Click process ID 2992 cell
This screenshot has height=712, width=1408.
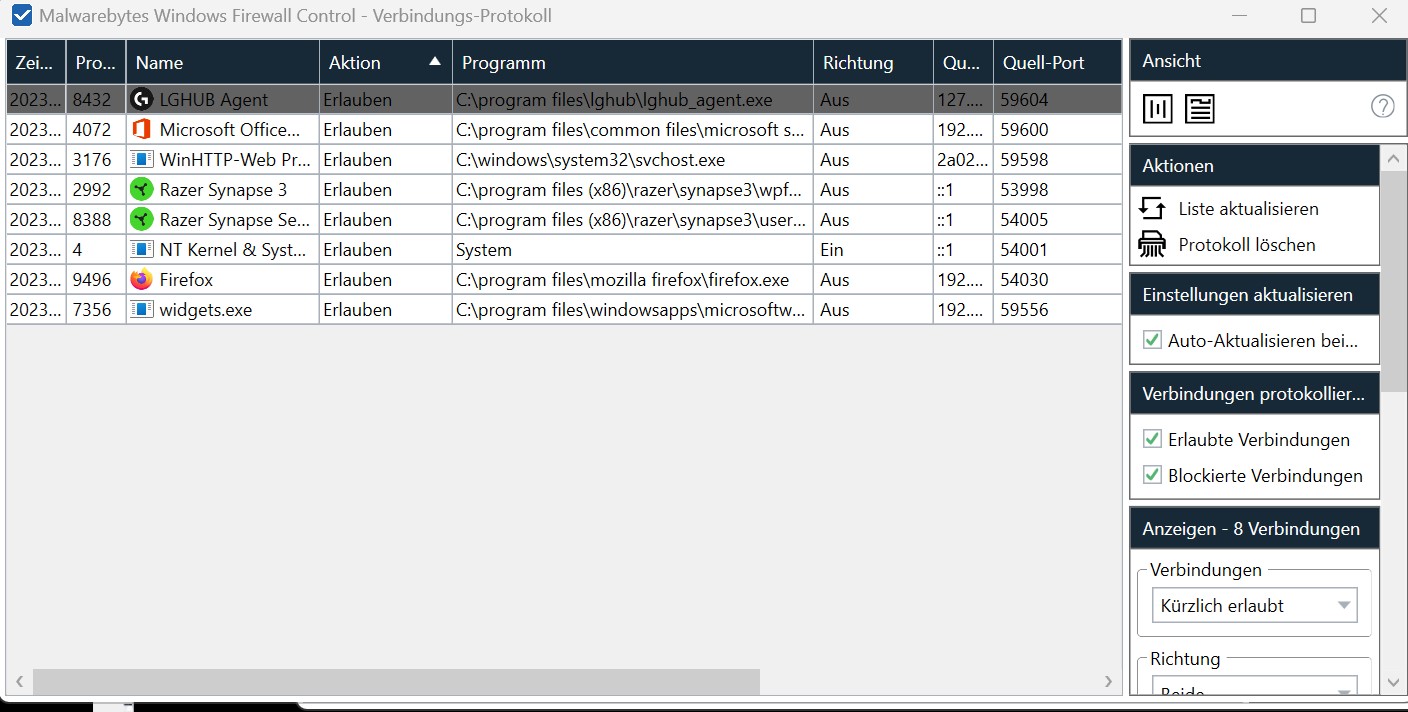click(96, 190)
